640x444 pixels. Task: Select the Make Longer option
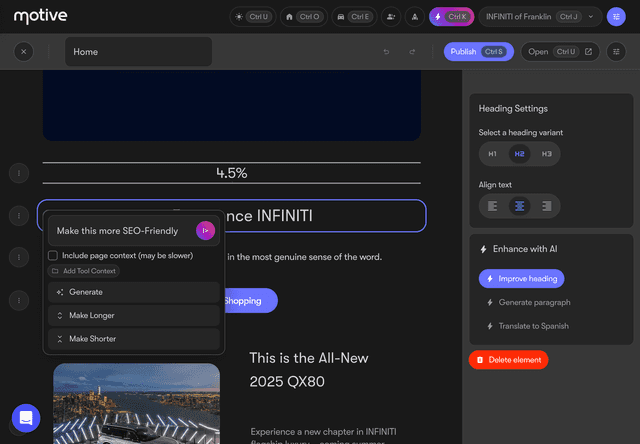133,315
